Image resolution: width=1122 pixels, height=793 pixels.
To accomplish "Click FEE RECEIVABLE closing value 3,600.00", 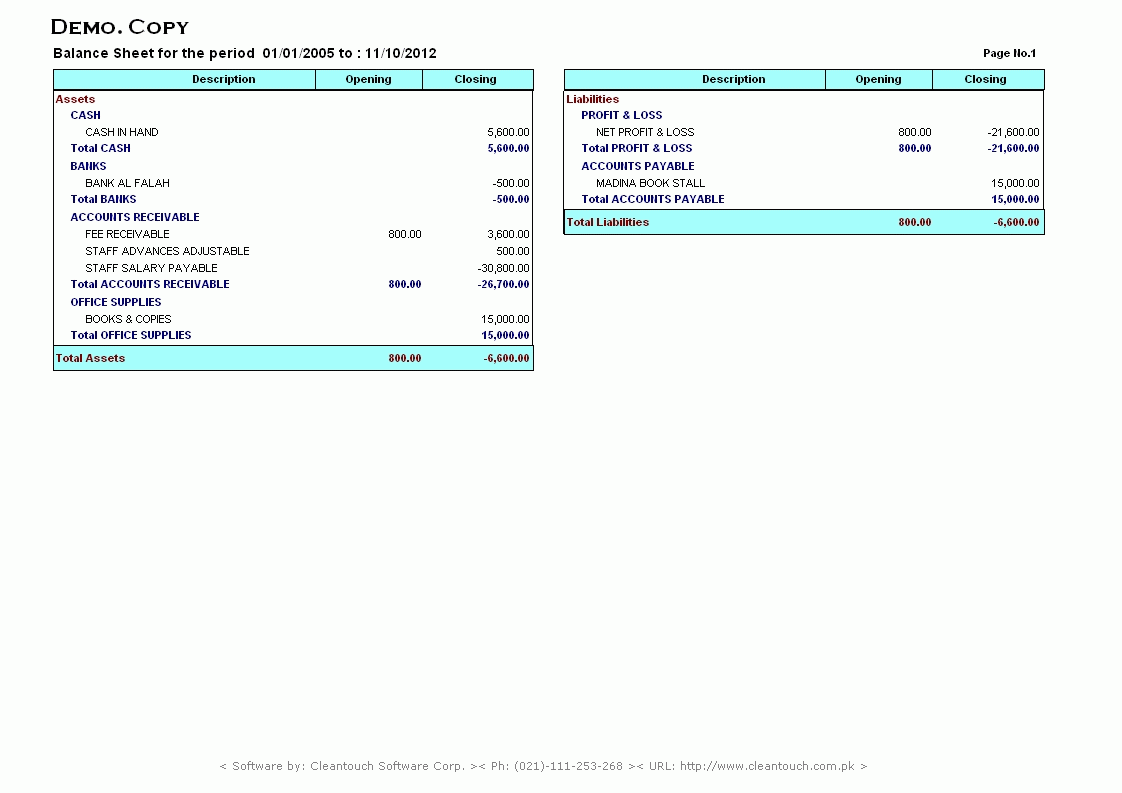I will click(508, 234).
